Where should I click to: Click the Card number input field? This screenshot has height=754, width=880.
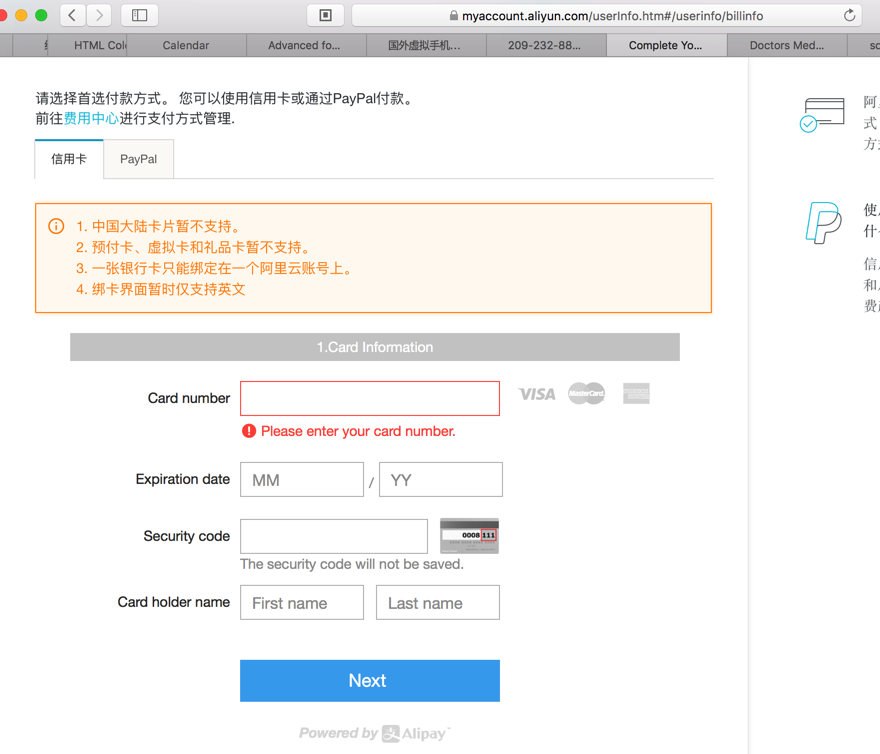pos(370,398)
